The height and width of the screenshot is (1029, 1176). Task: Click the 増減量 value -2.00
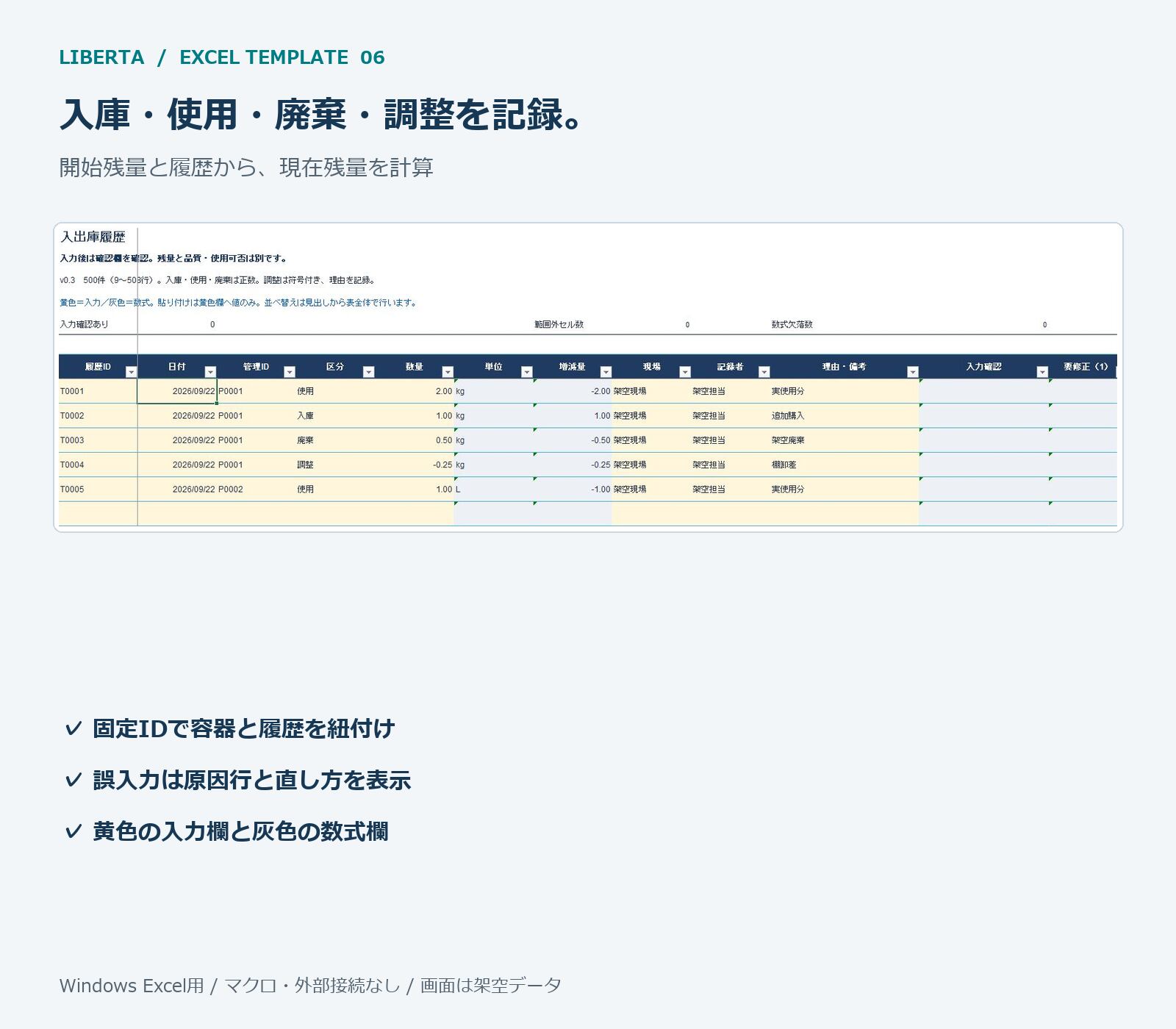(x=573, y=391)
